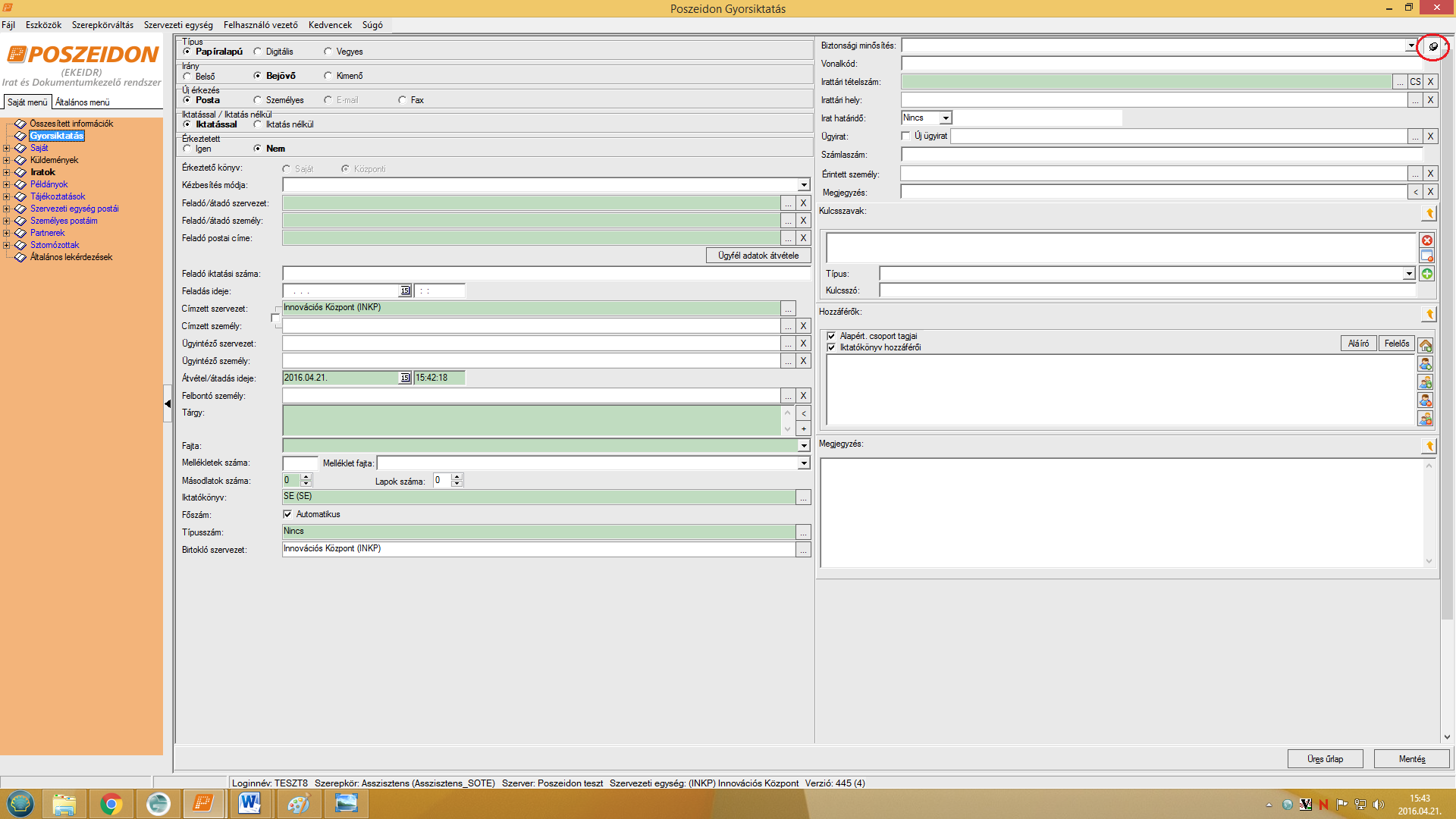Click green add keyword plus icon
1456x819 pixels.
coord(1427,274)
